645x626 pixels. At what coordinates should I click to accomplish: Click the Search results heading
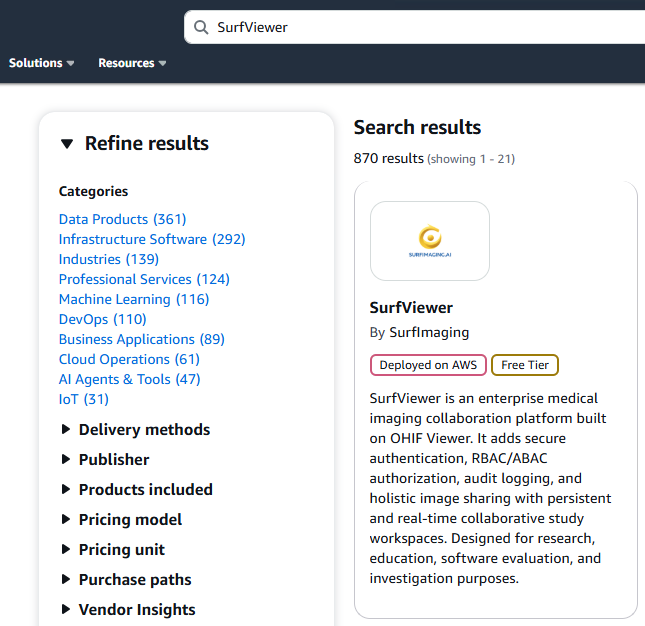coord(417,127)
